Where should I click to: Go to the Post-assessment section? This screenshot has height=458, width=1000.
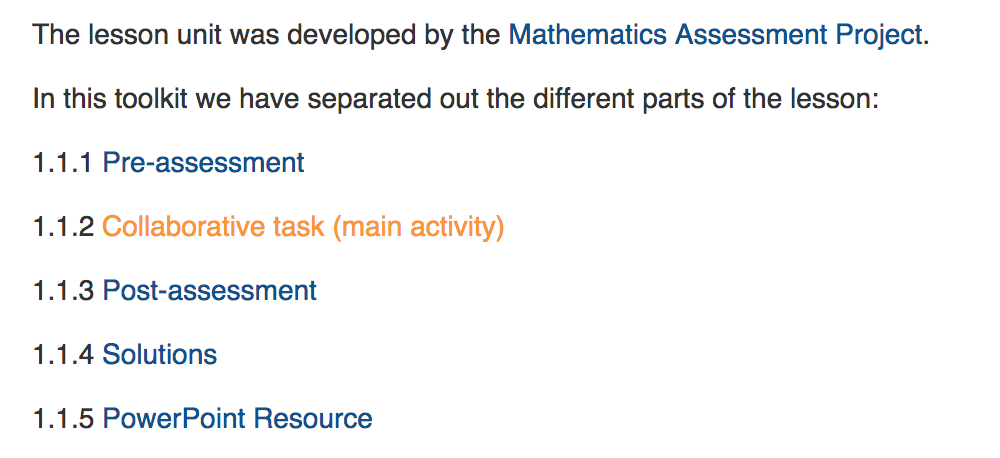pyautogui.click(x=209, y=291)
